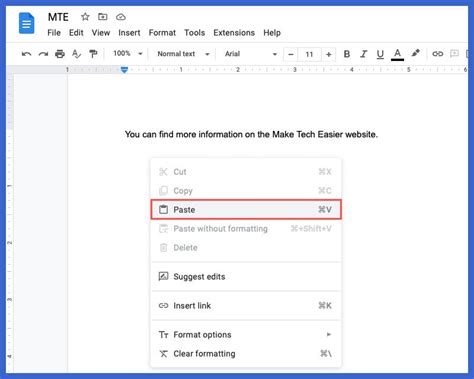Viewport: 474px width, 379px height.
Task: Open the Extensions menu
Action: point(234,33)
